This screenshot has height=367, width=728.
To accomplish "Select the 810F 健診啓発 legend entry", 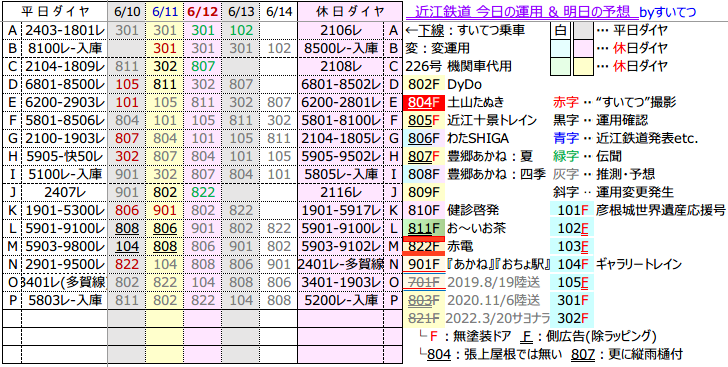I will coord(451,210).
